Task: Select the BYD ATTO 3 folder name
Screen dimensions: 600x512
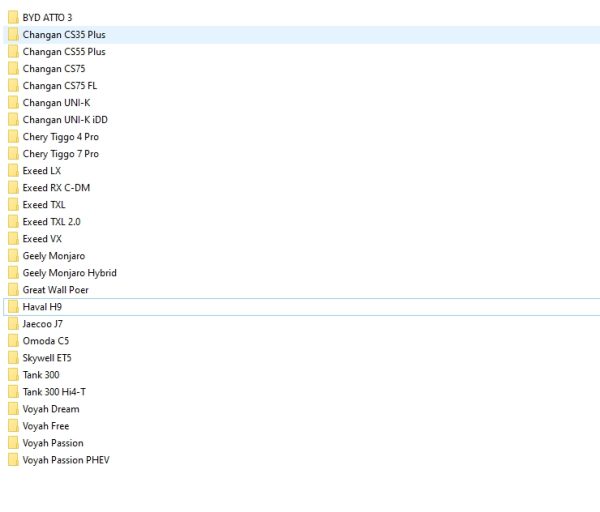Action: coord(47,18)
